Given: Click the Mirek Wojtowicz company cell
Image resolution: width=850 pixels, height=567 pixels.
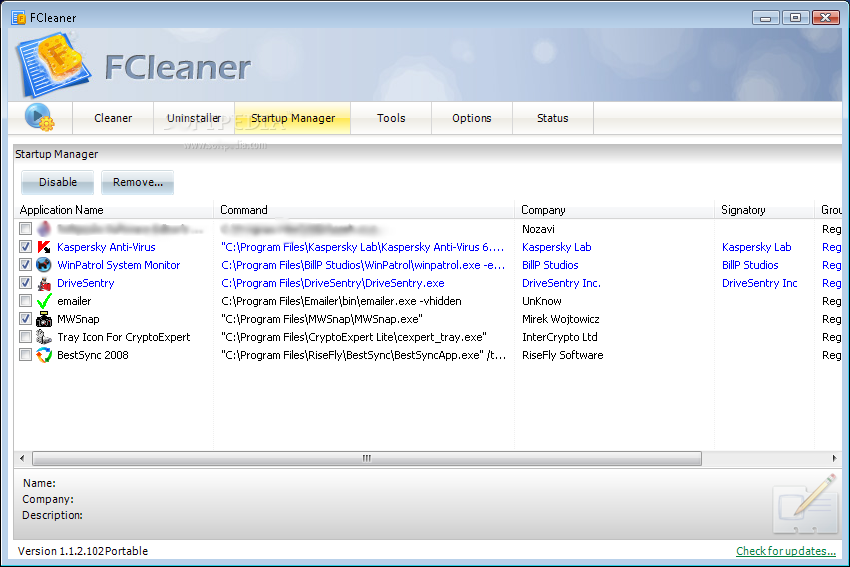Looking at the screenshot, I should coord(561,319).
